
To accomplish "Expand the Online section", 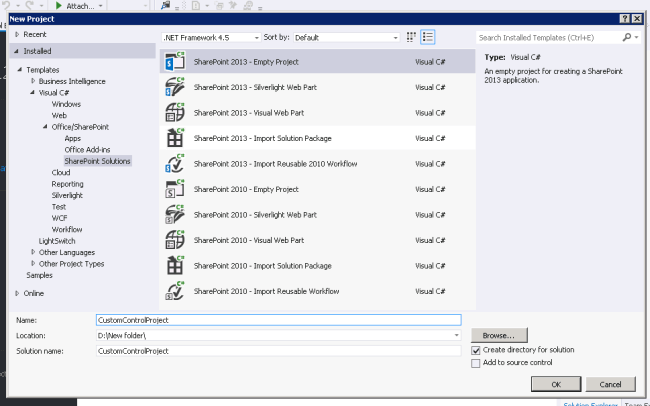I will [17, 293].
